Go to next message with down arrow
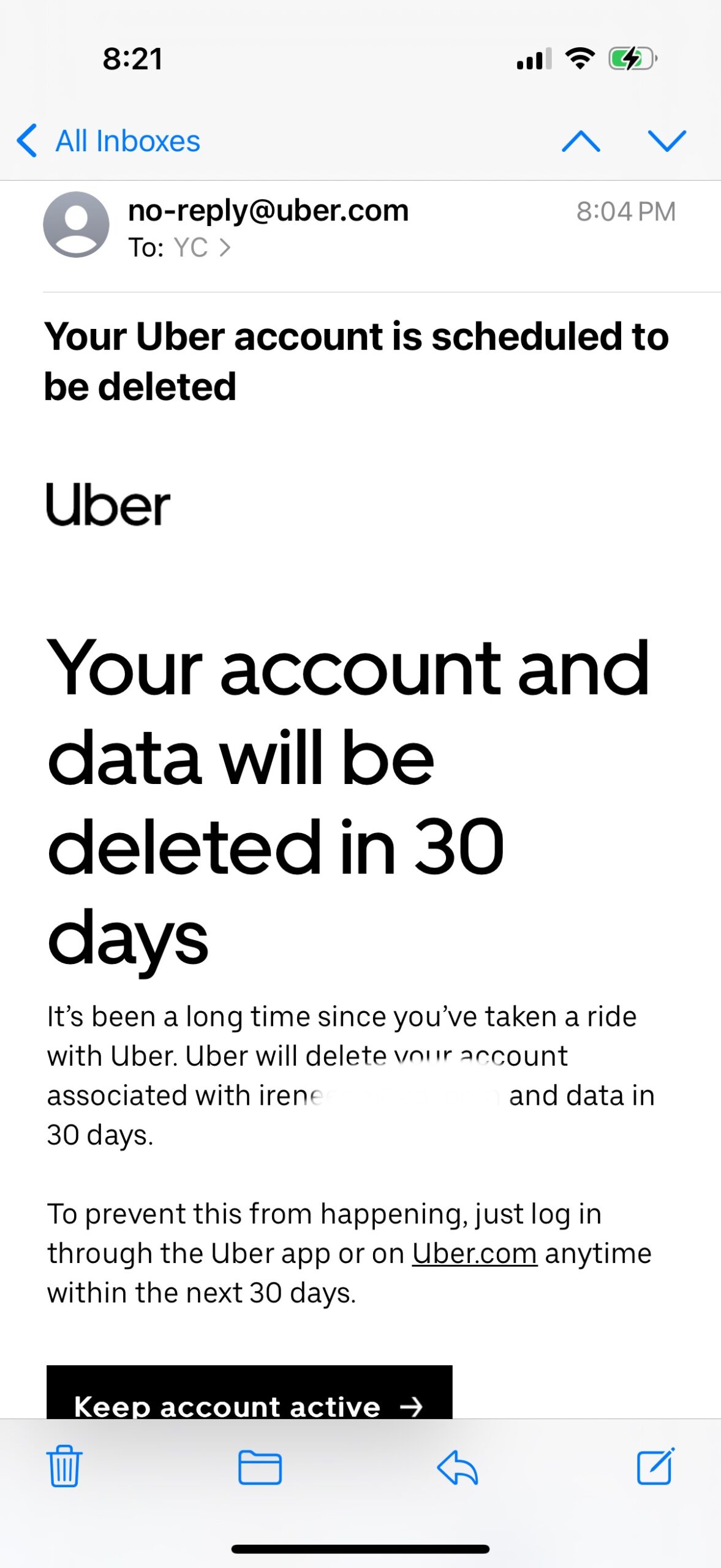The width and height of the screenshot is (721, 1568). tap(666, 141)
